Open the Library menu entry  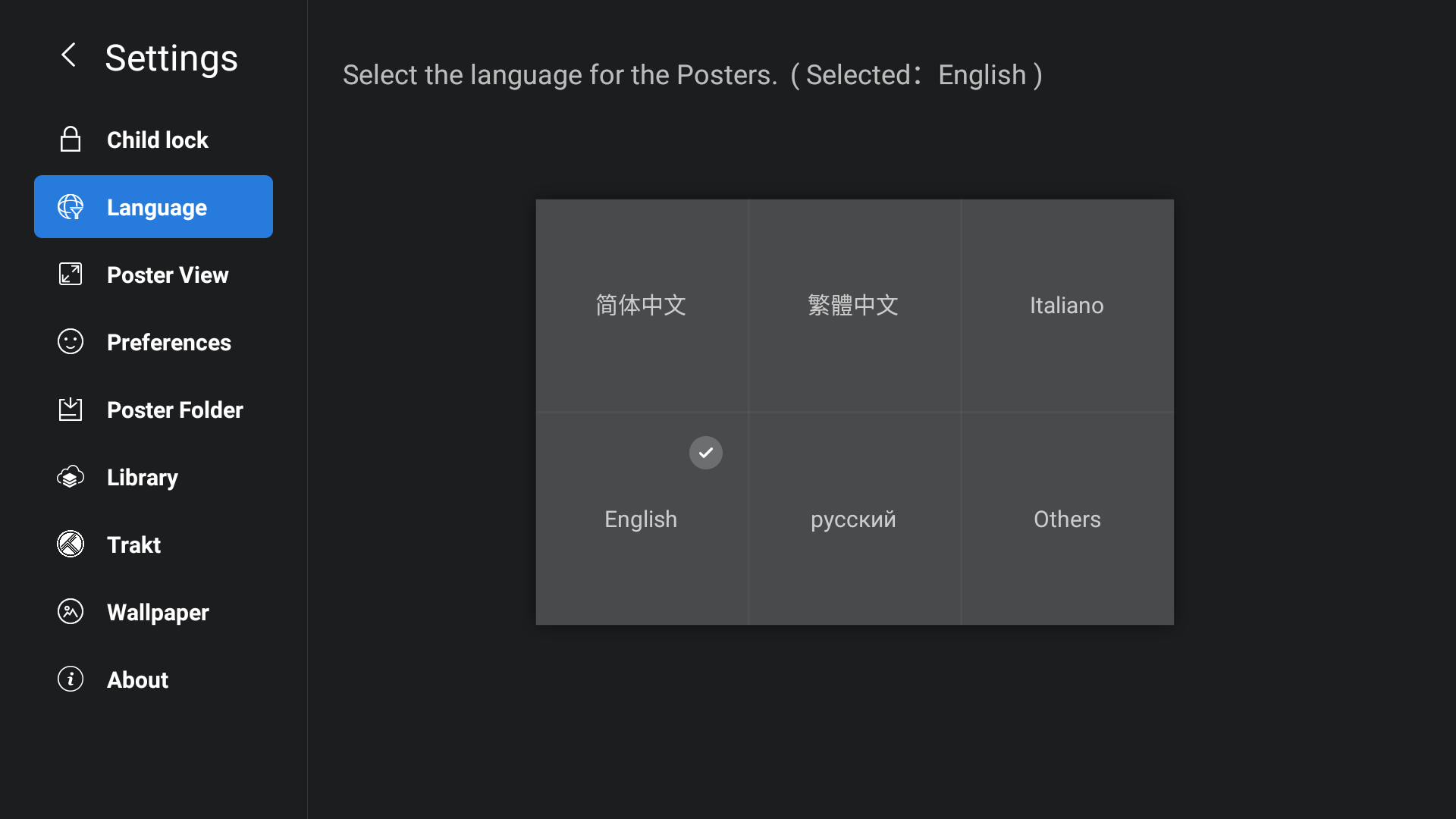[x=143, y=478]
